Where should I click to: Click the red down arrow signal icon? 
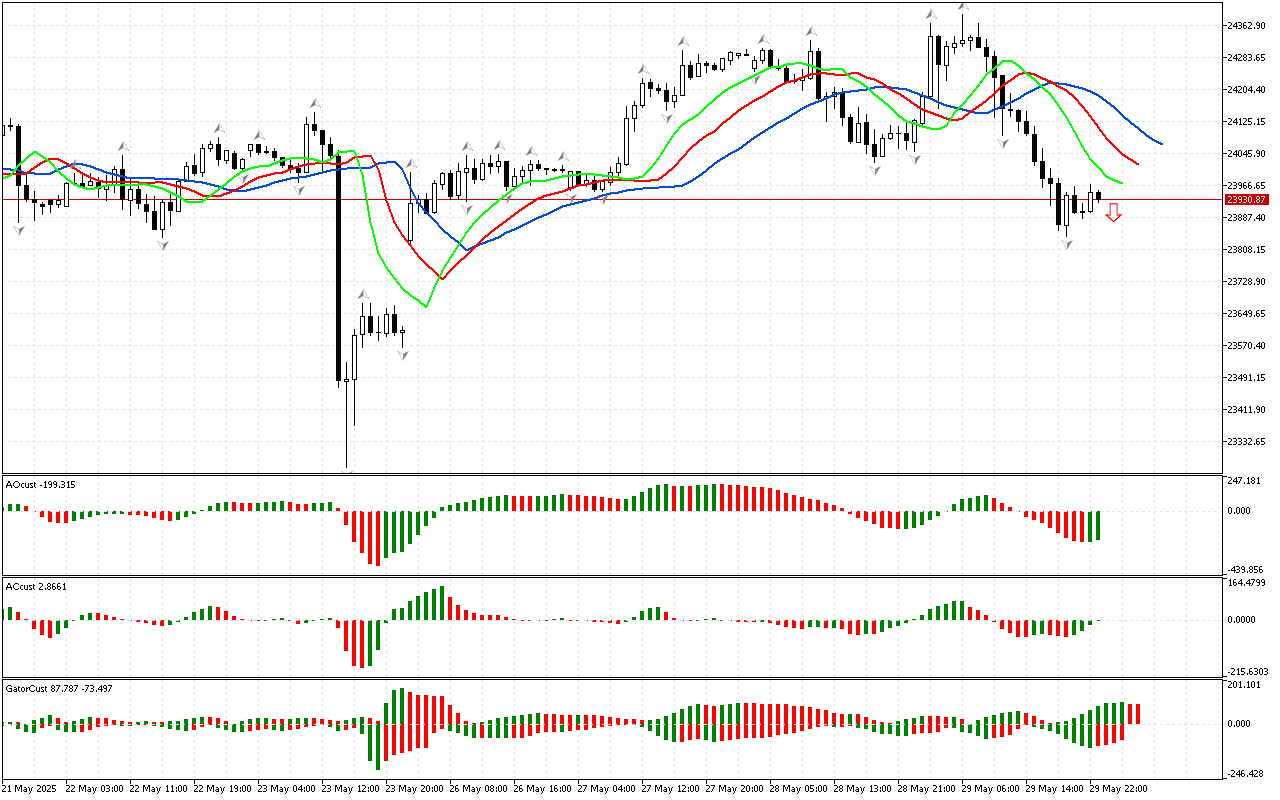[x=1113, y=212]
